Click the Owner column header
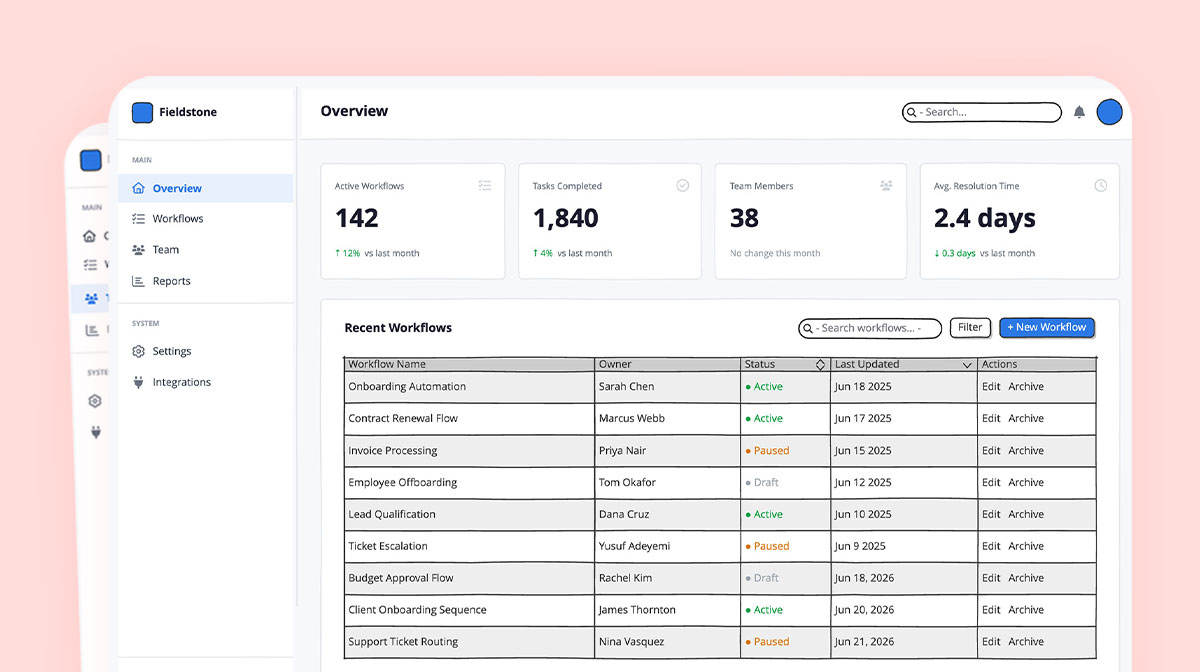Image resolution: width=1200 pixels, height=672 pixels. [x=668, y=365]
